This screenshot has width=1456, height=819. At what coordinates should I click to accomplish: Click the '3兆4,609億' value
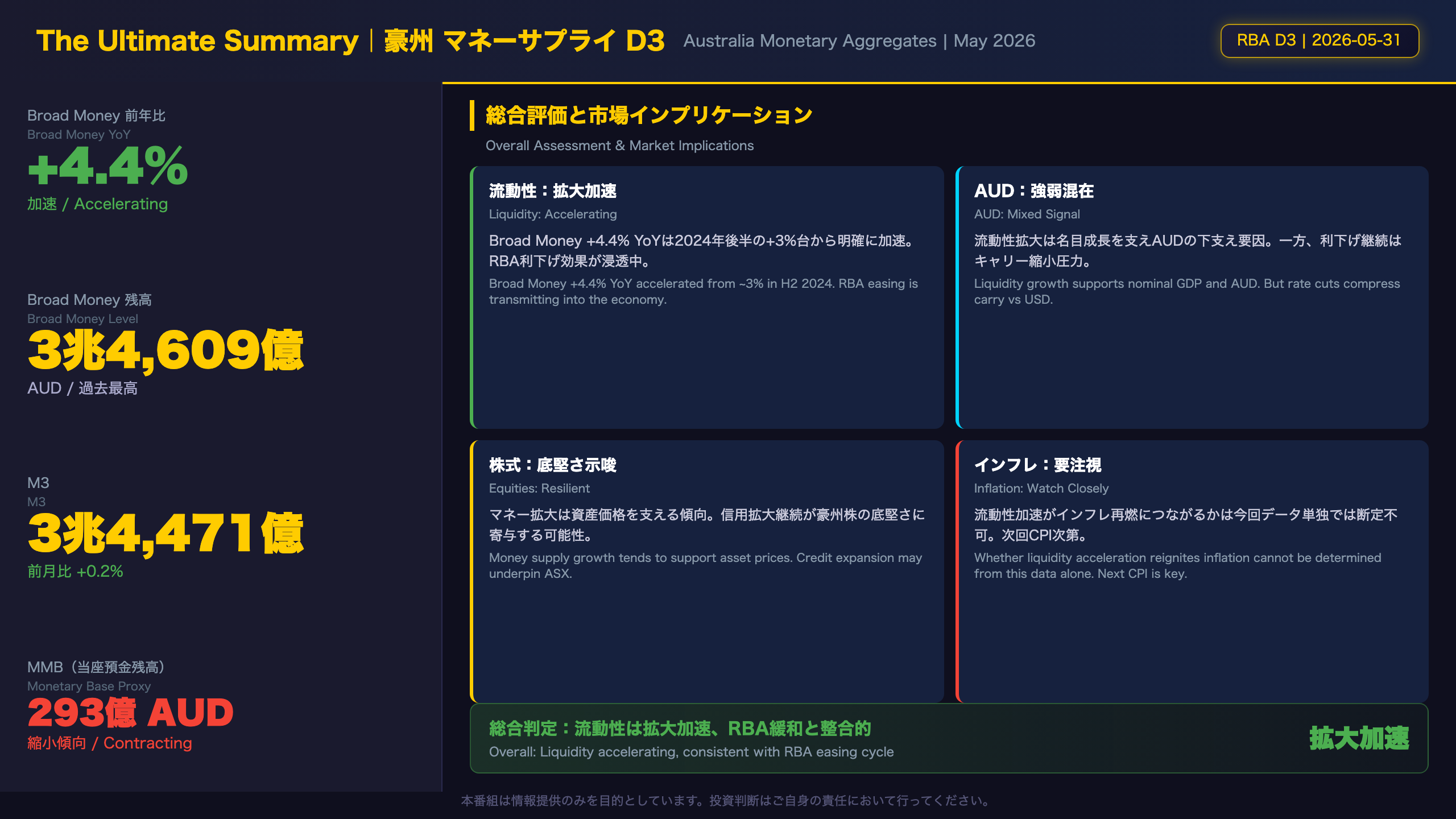tap(166, 351)
